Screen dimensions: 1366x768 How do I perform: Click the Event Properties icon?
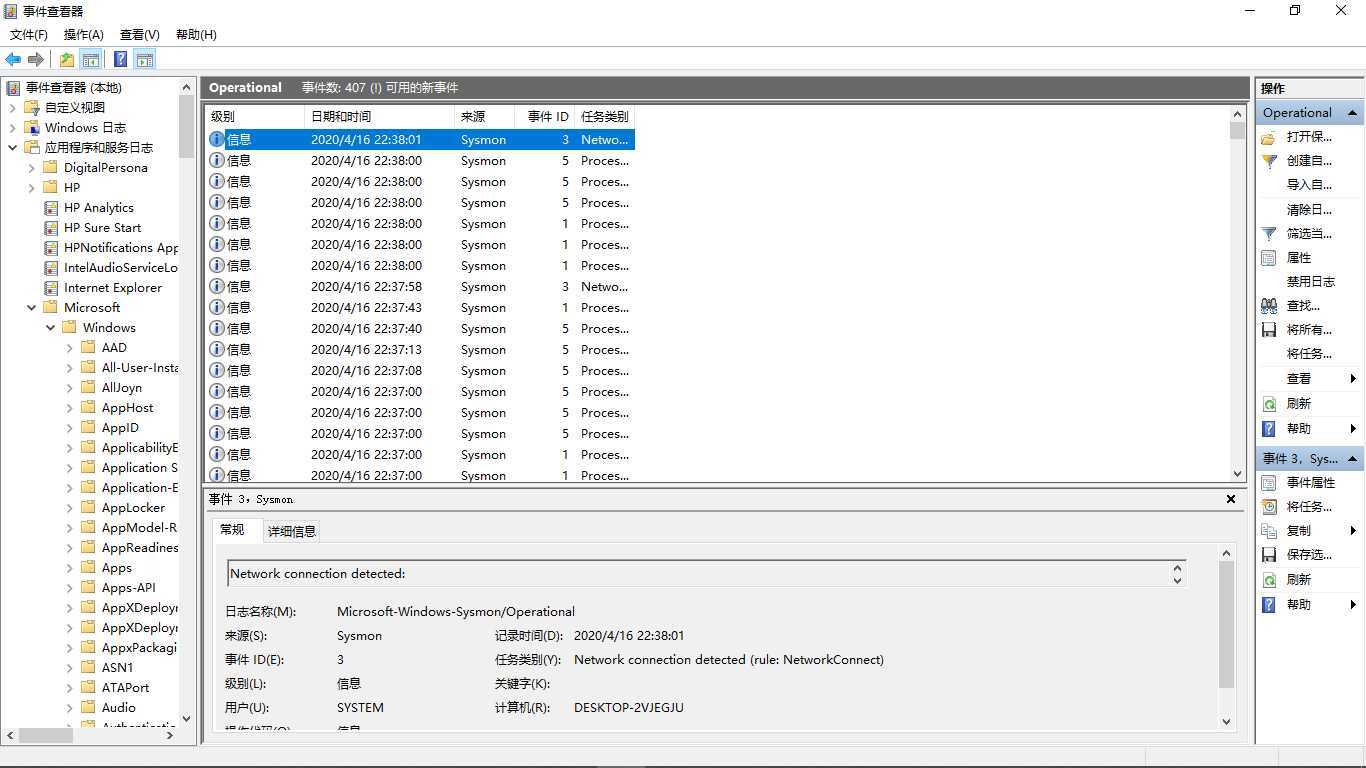coord(1269,483)
